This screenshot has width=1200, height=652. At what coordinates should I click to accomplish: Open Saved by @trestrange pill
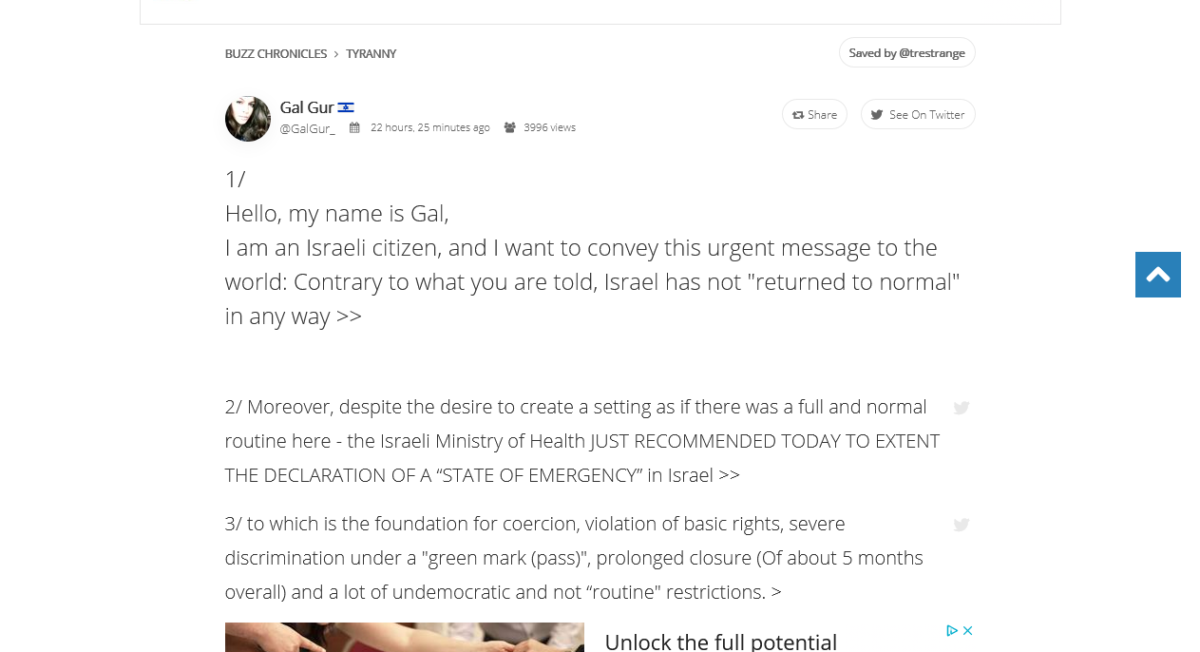907,53
